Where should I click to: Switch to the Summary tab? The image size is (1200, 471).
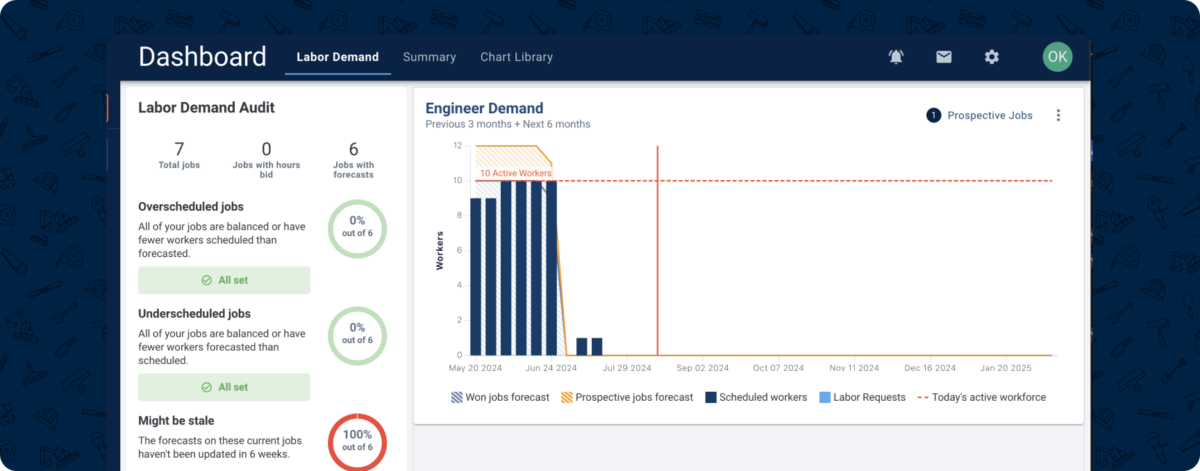click(429, 57)
